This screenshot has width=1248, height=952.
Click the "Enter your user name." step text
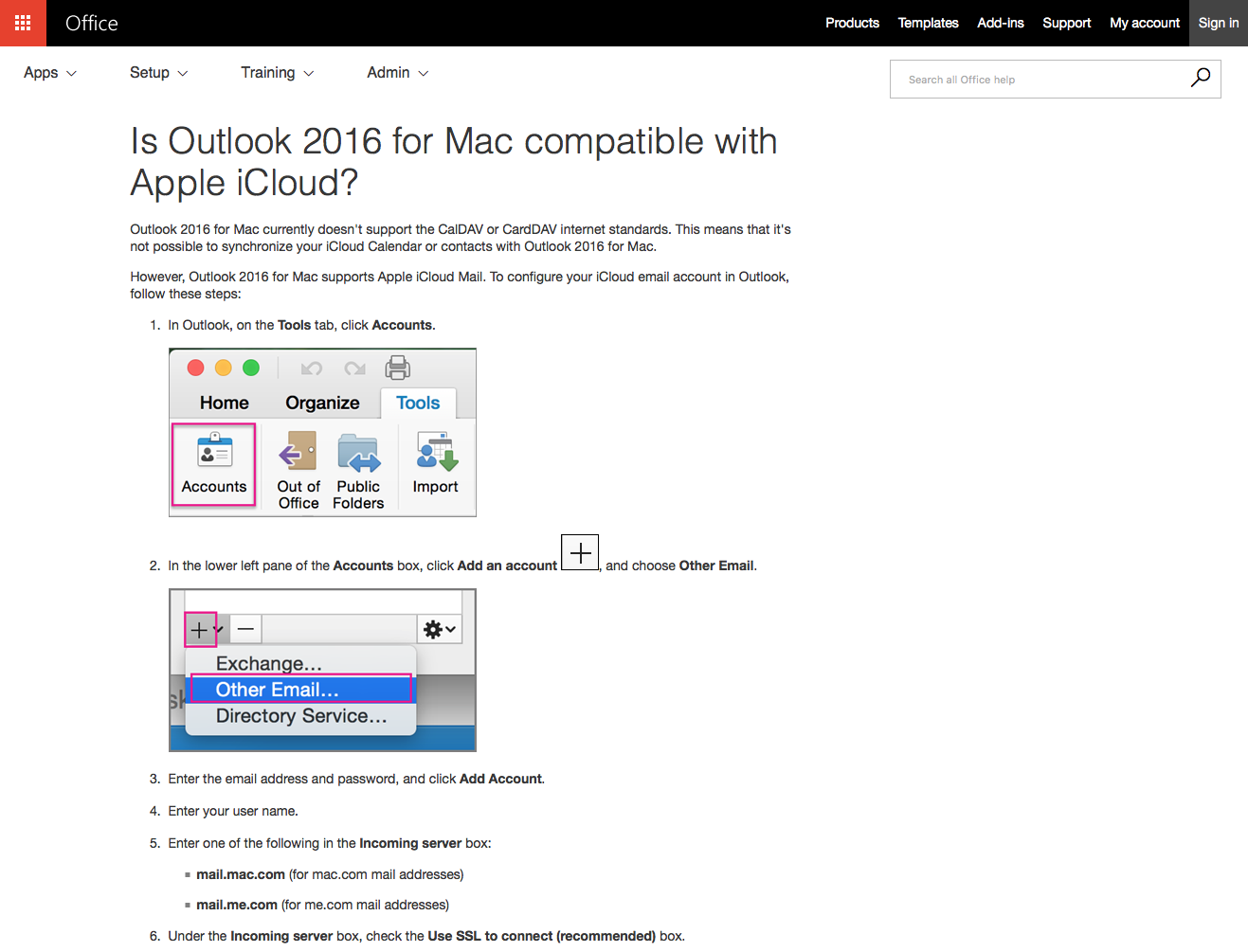click(233, 811)
